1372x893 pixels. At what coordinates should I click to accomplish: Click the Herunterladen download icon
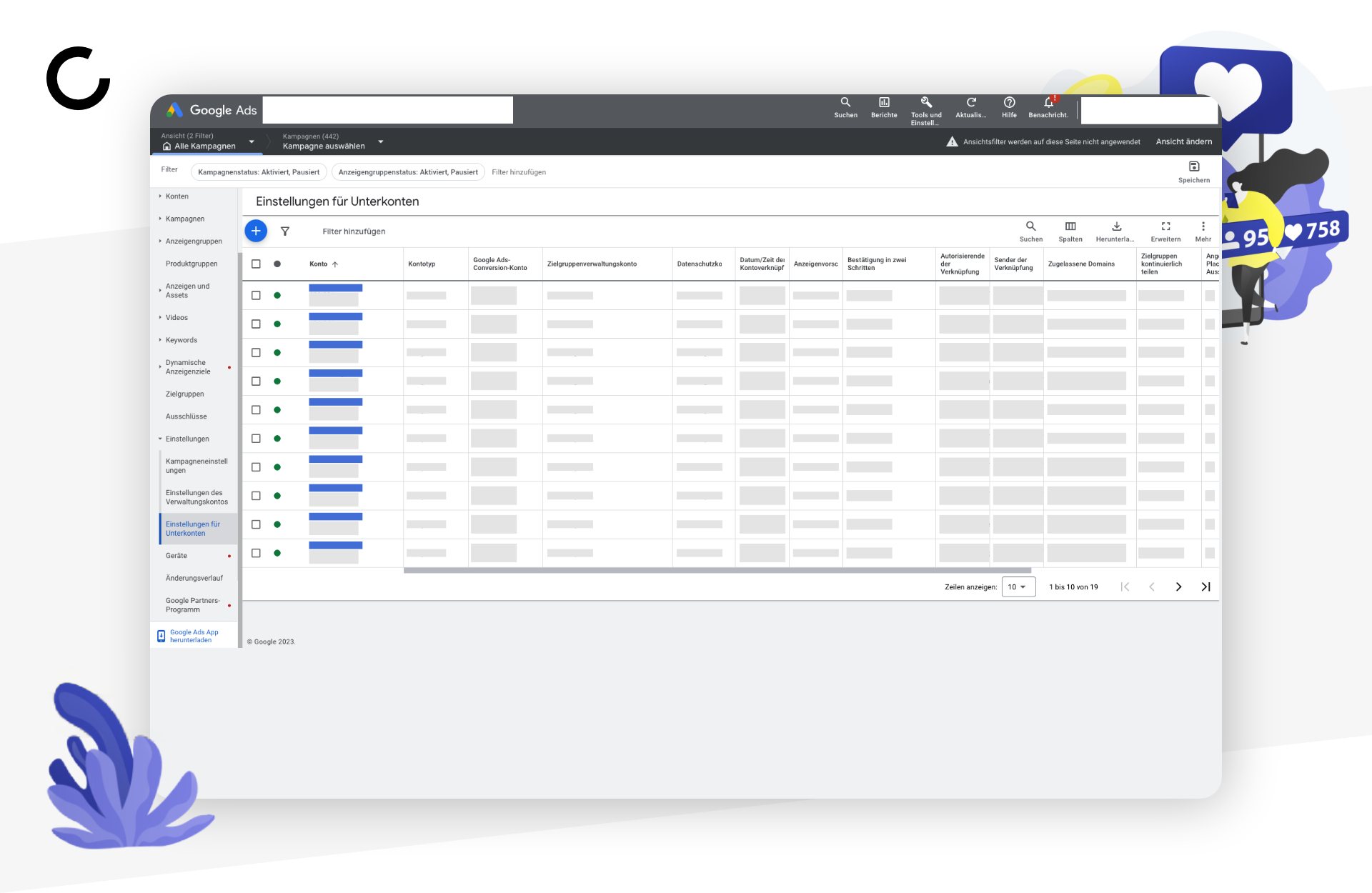tap(1117, 226)
